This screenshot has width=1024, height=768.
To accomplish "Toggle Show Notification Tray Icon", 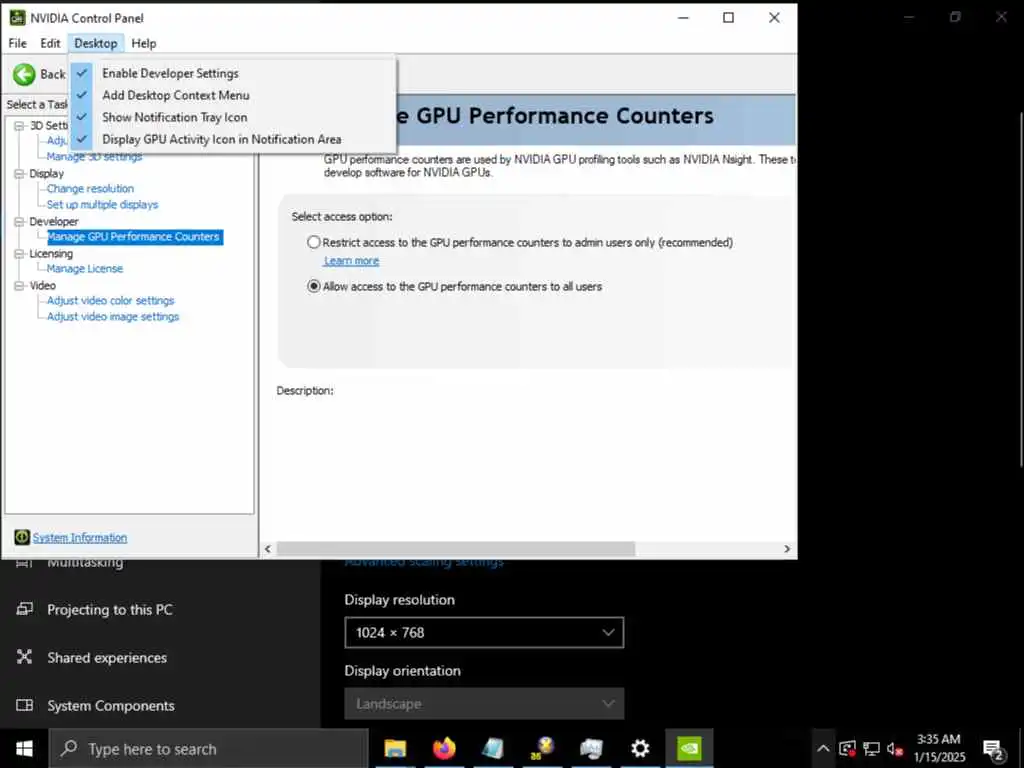I will 232,118.
